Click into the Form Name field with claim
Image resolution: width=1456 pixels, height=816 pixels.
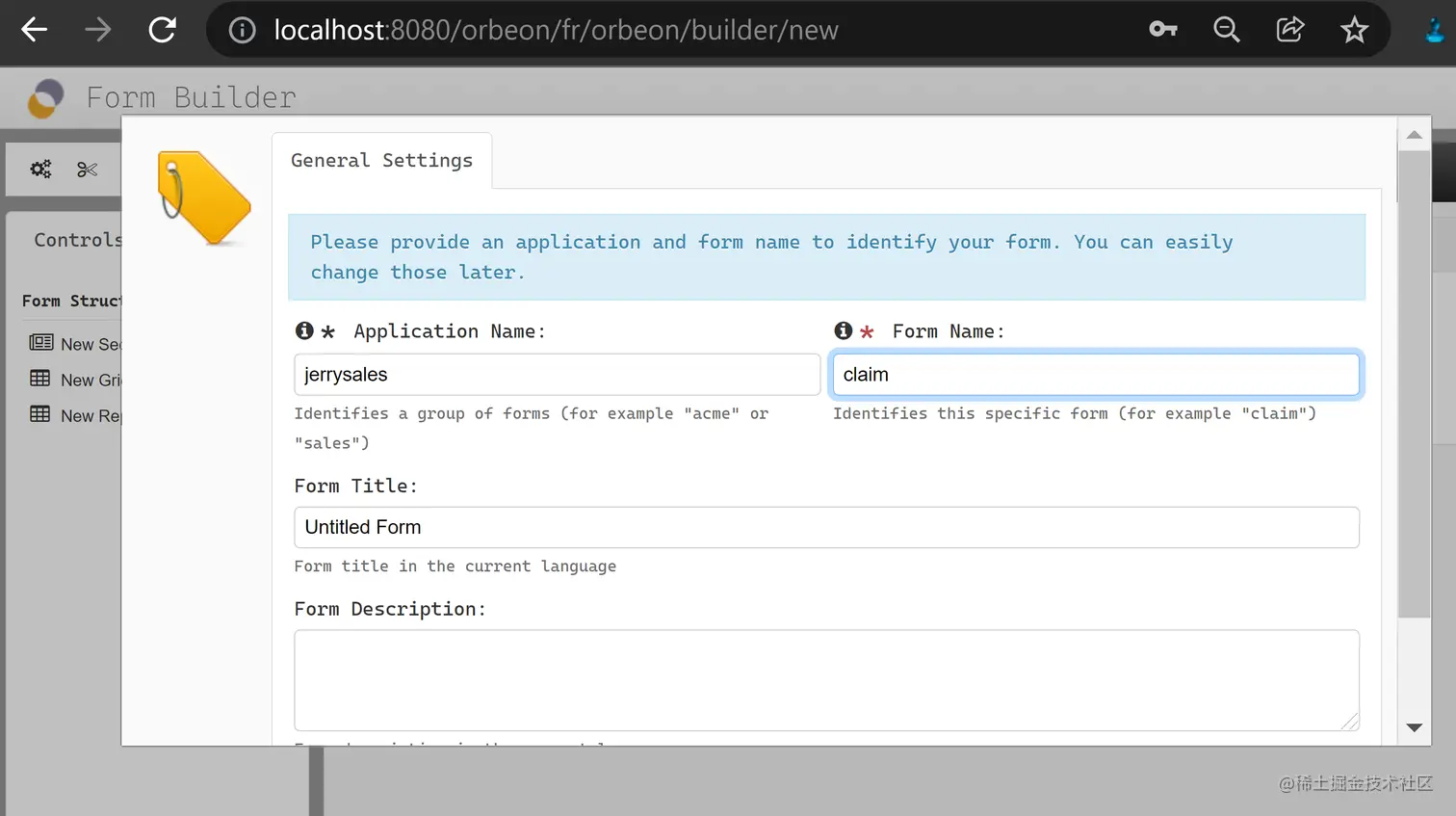[x=1096, y=375]
